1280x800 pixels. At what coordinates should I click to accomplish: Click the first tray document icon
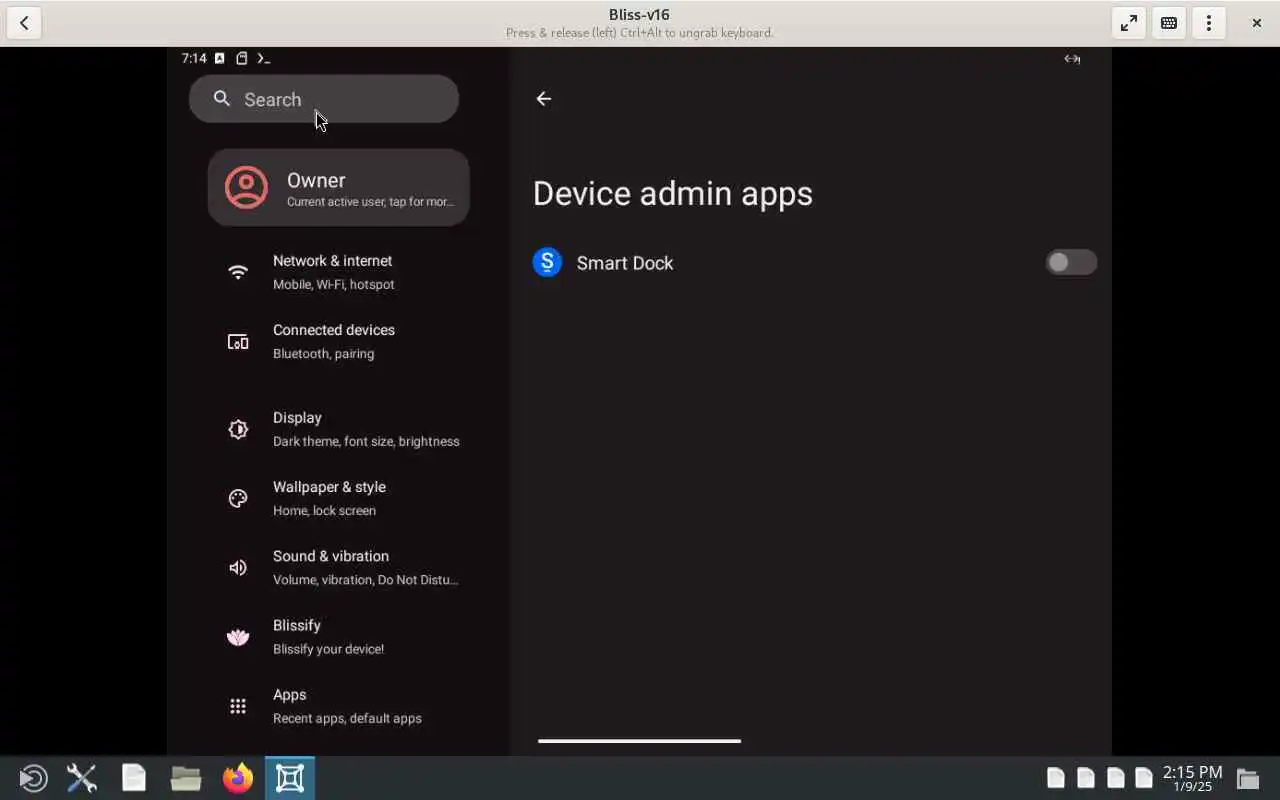click(x=1056, y=778)
